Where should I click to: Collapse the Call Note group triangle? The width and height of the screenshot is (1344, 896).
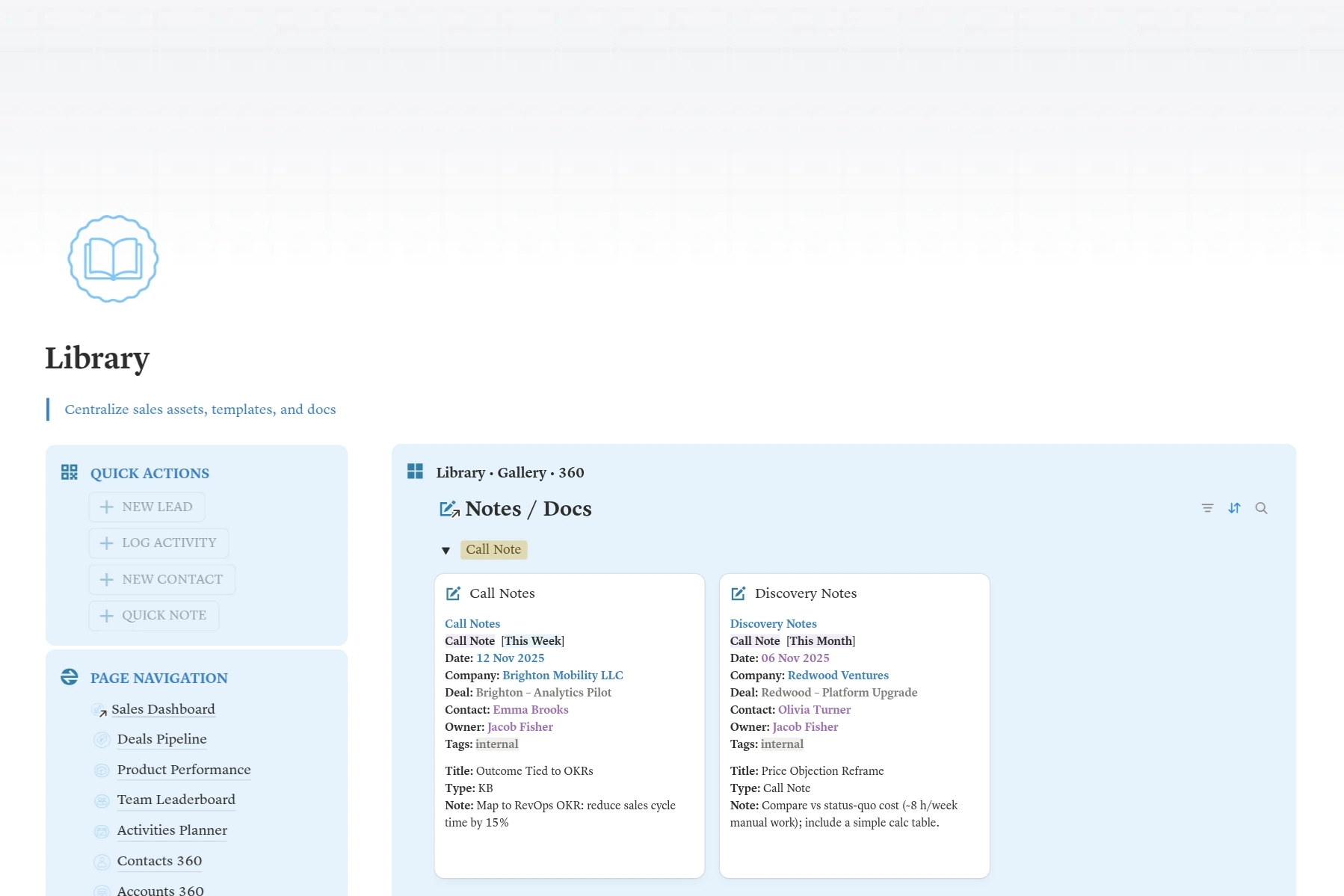pos(446,551)
